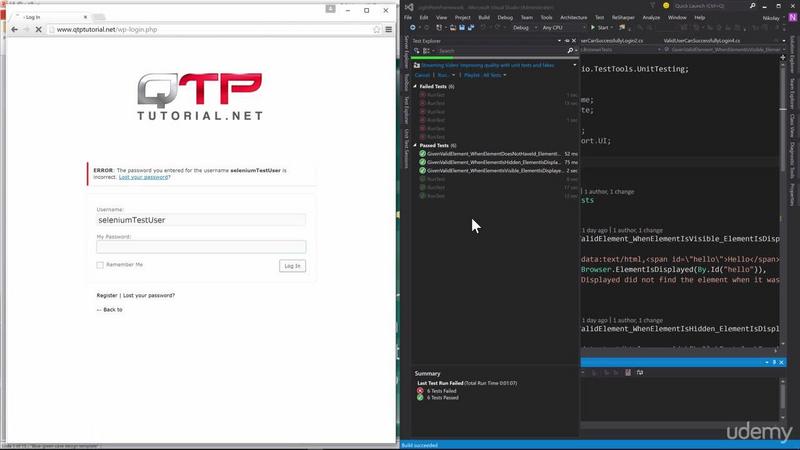The width and height of the screenshot is (800, 450).
Task: Open the Debug configuration dropdown
Action: (x=524, y=28)
